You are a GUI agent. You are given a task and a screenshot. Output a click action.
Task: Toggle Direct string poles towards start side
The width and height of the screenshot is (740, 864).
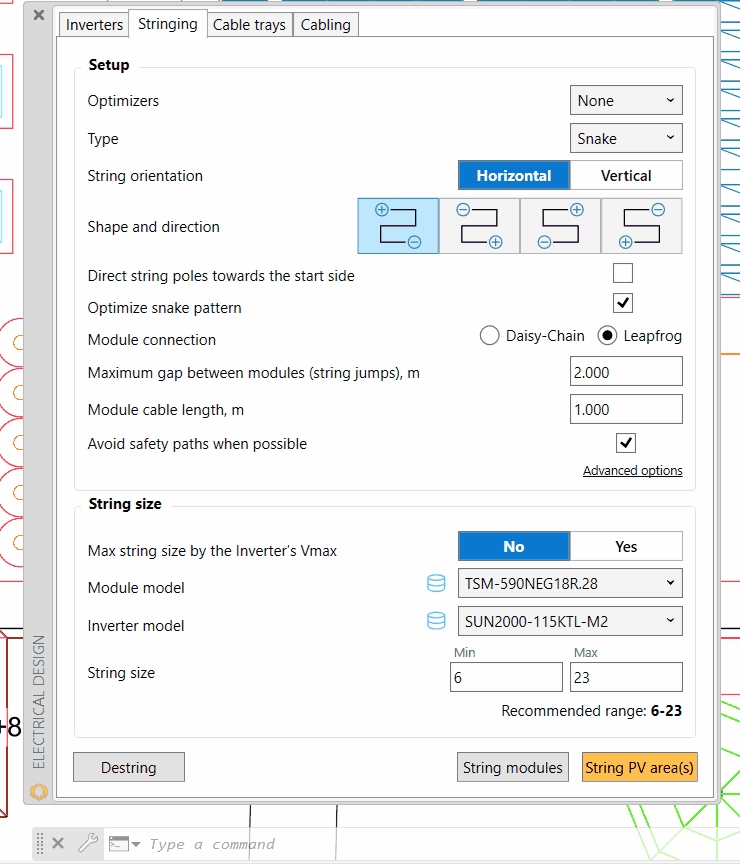point(623,273)
